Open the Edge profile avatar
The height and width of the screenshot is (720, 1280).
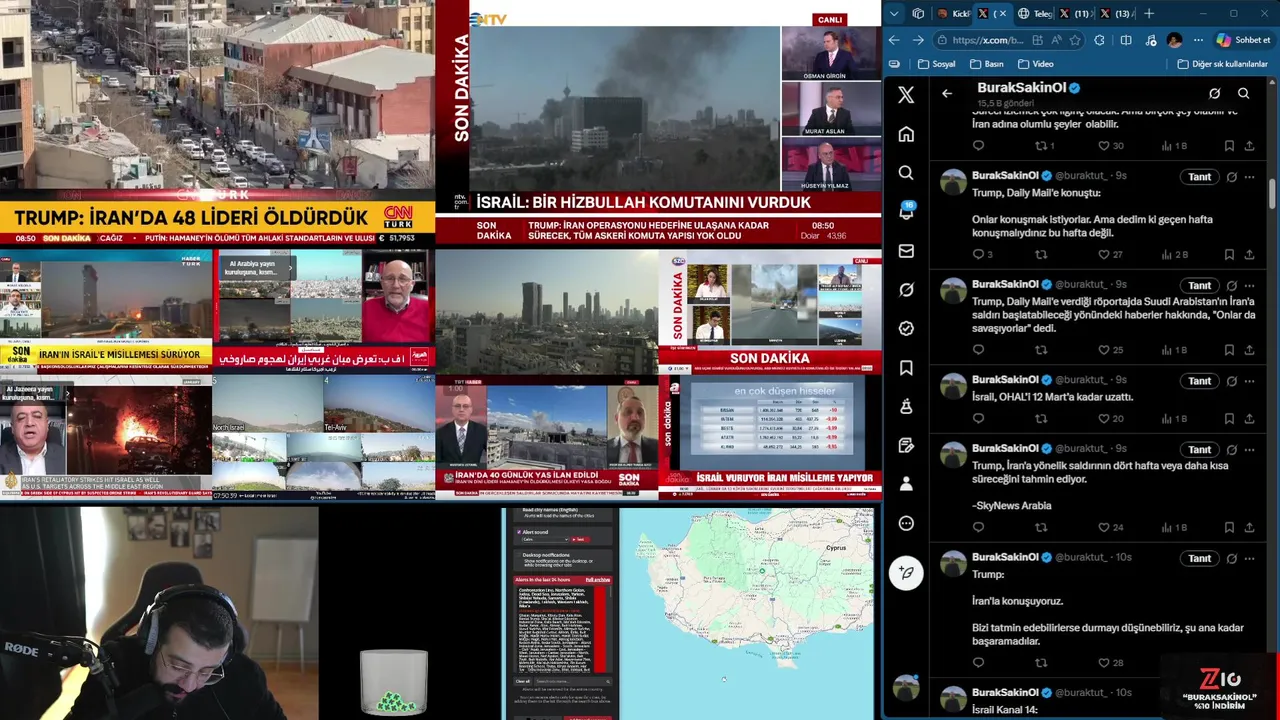click(x=1174, y=40)
